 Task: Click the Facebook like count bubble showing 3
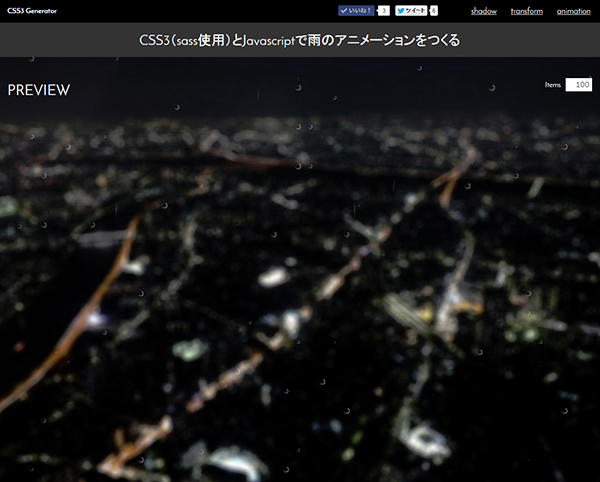pyautogui.click(x=383, y=11)
